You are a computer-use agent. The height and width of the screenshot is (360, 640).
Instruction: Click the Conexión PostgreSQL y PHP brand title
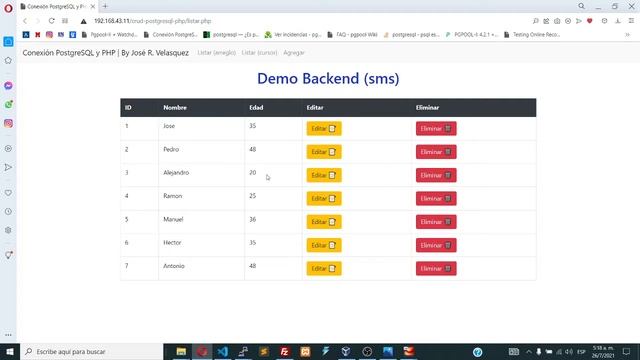point(106,53)
